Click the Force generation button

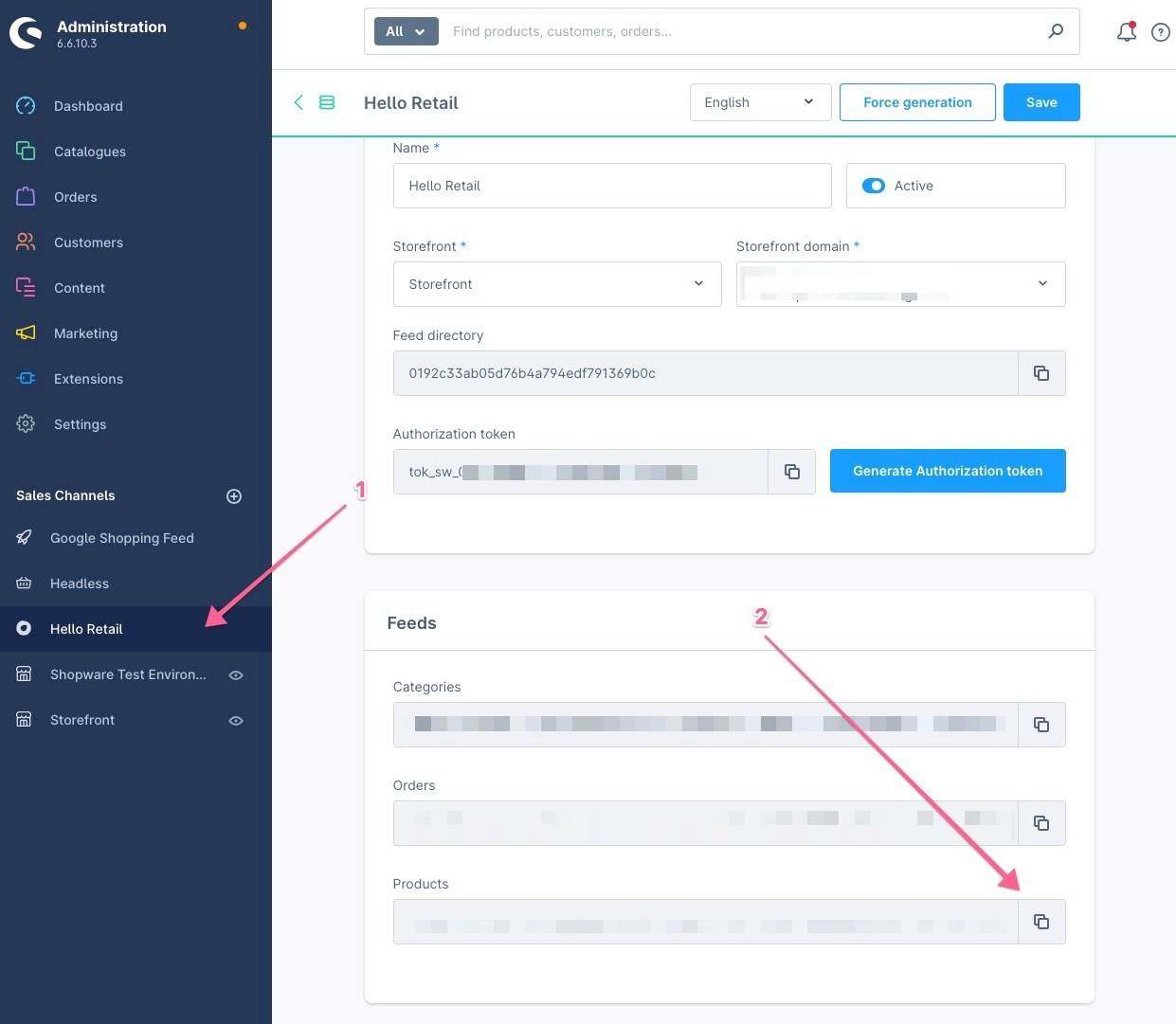pos(916,102)
